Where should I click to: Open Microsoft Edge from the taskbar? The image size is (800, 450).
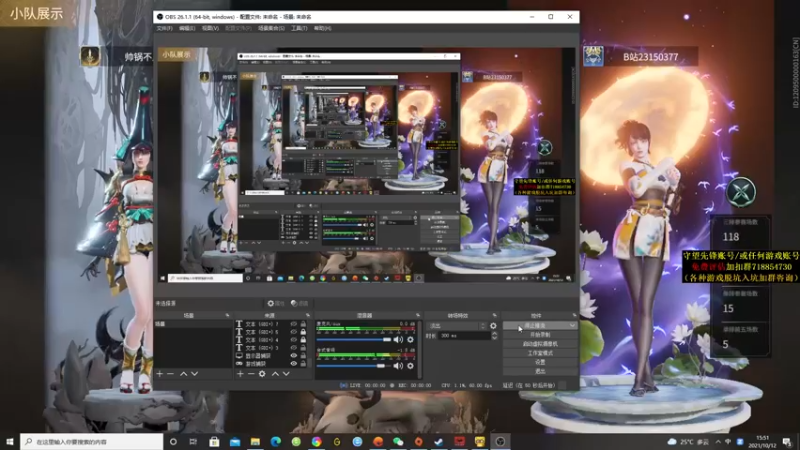click(276, 442)
